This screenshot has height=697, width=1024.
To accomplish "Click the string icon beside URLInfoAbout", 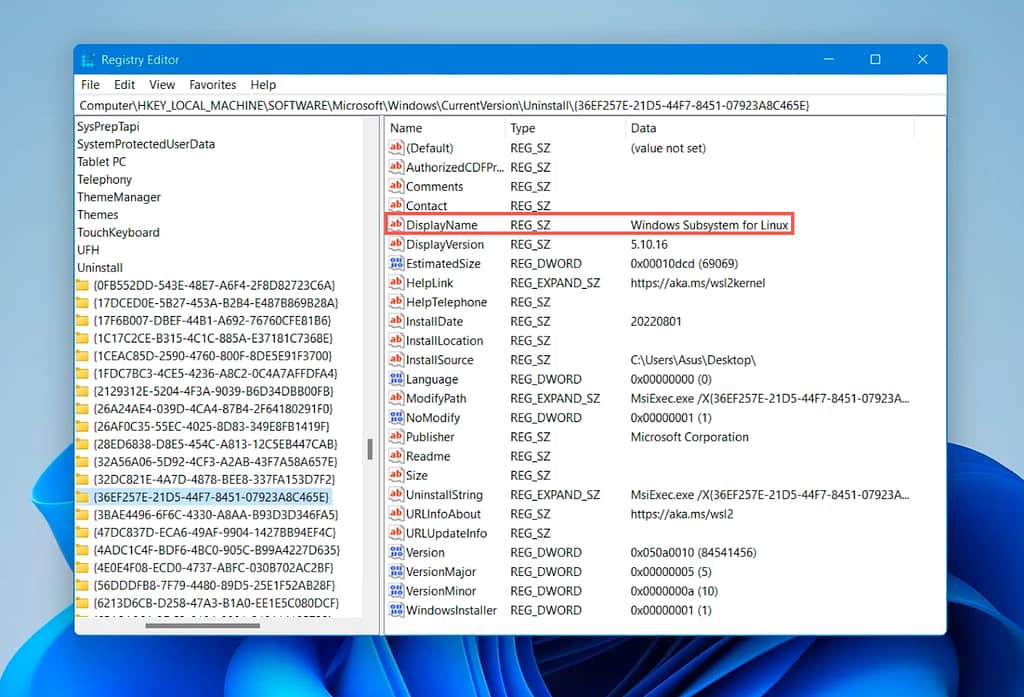I will tap(396, 513).
